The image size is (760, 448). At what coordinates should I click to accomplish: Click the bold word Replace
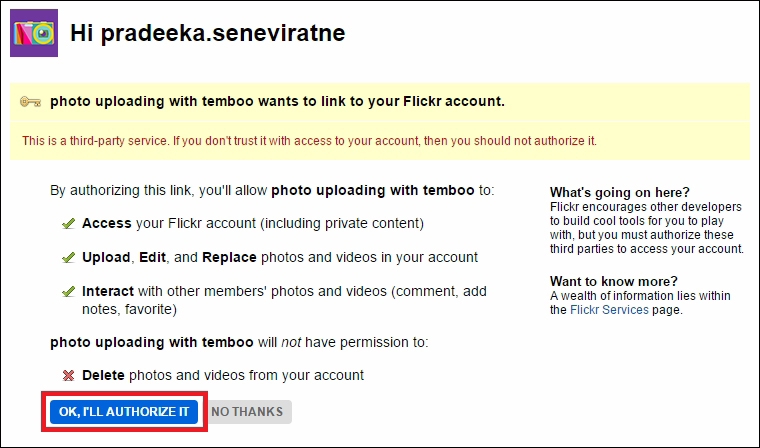(x=229, y=257)
